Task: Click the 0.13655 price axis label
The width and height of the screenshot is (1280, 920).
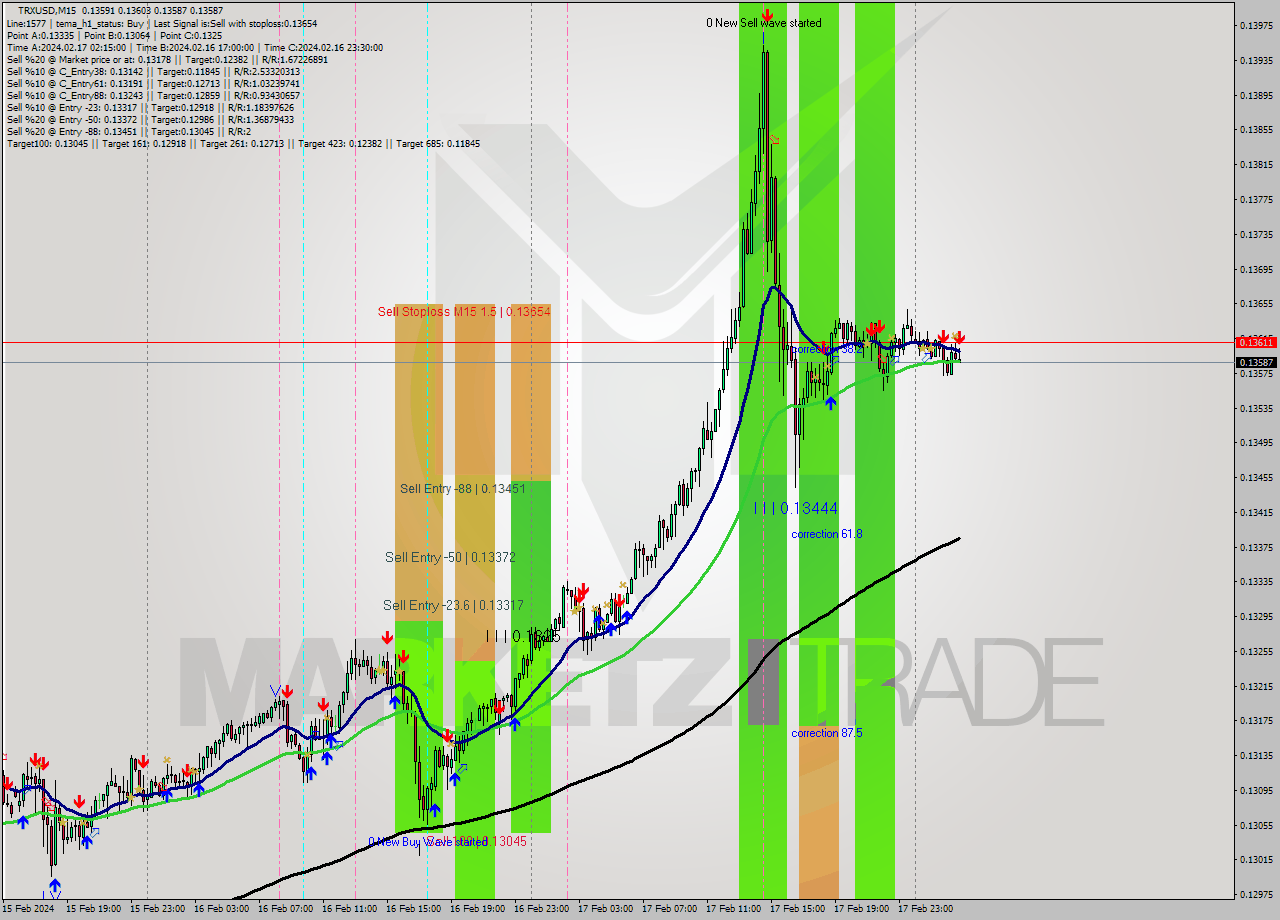Action: [1256, 303]
